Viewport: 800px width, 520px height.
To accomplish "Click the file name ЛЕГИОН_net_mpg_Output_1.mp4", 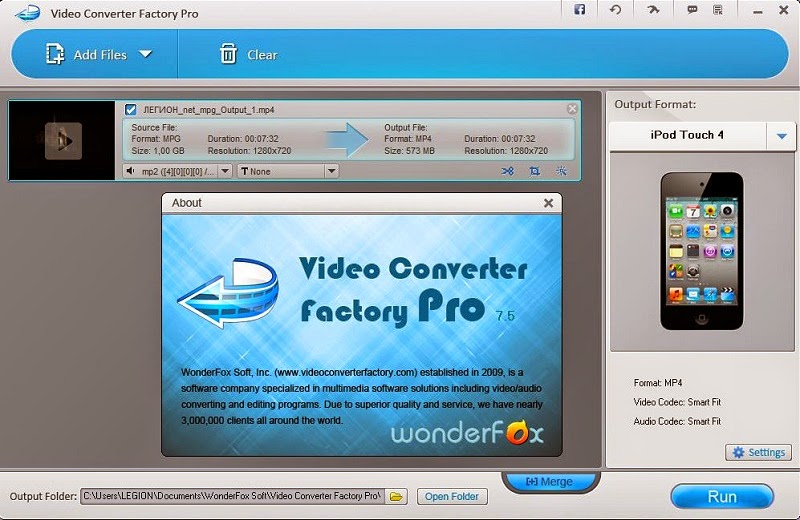I will click(209, 110).
